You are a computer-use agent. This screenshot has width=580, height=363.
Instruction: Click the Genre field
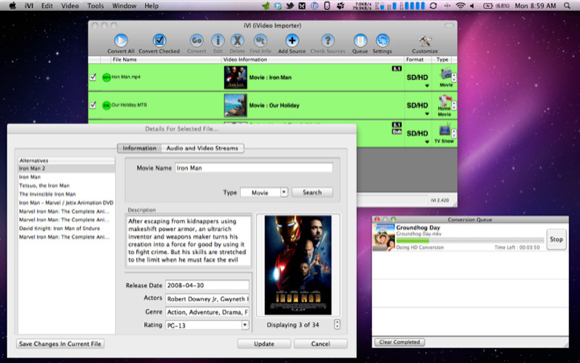tap(207, 312)
